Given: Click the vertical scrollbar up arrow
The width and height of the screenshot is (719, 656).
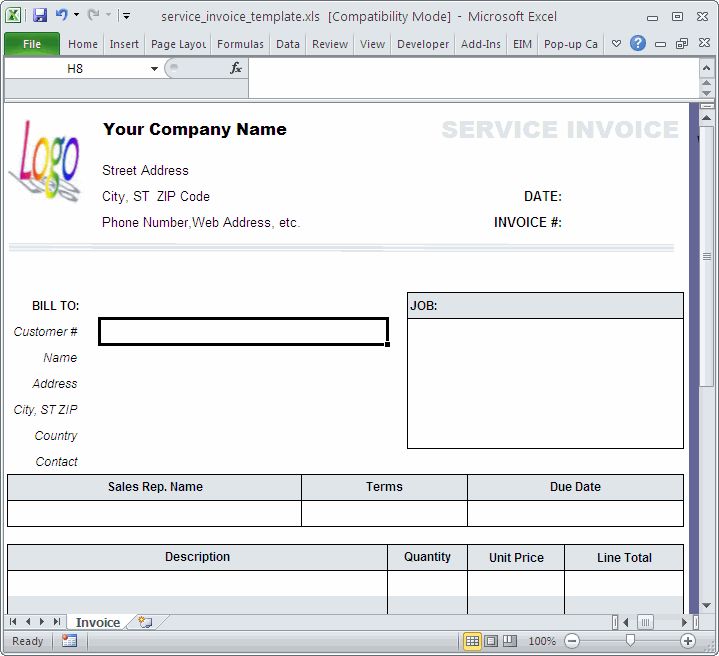Looking at the screenshot, I should (706, 118).
